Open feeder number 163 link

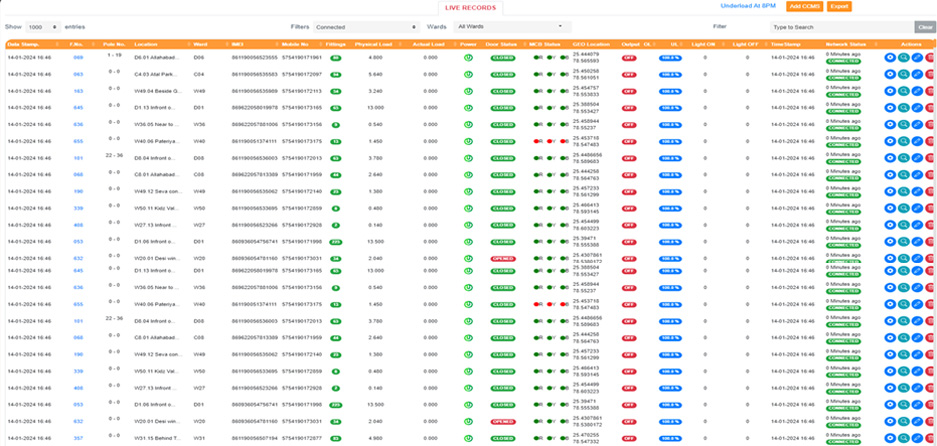pyautogui.click(x=78, y=91)
